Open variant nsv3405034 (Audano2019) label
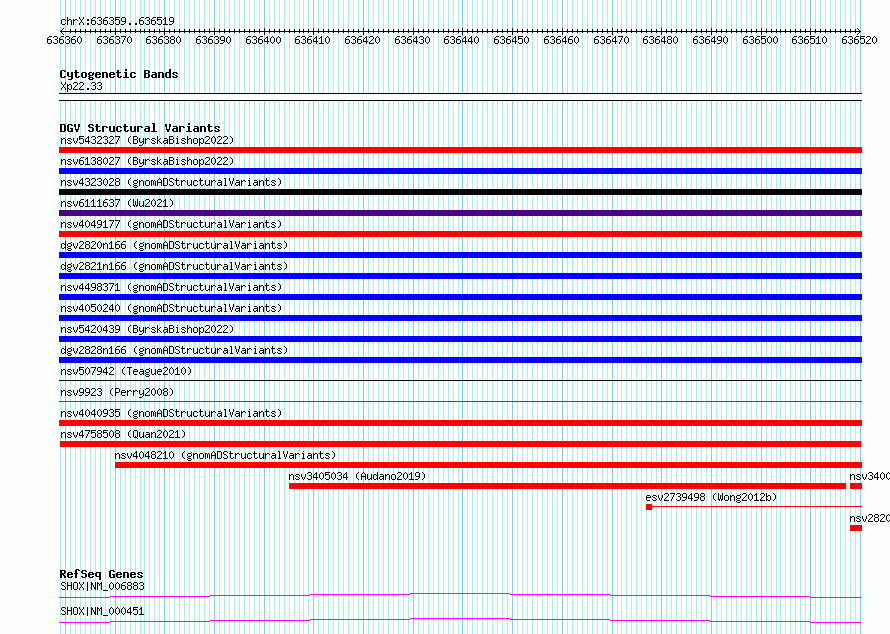The width and height of the screenshot is (890, 634). pyautogui.click(x=357, y=476)
